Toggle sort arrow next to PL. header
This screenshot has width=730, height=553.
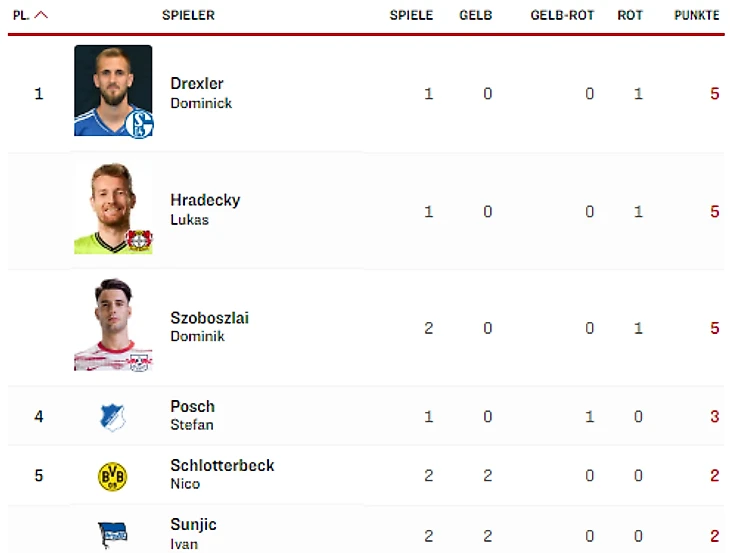point(41,15)
